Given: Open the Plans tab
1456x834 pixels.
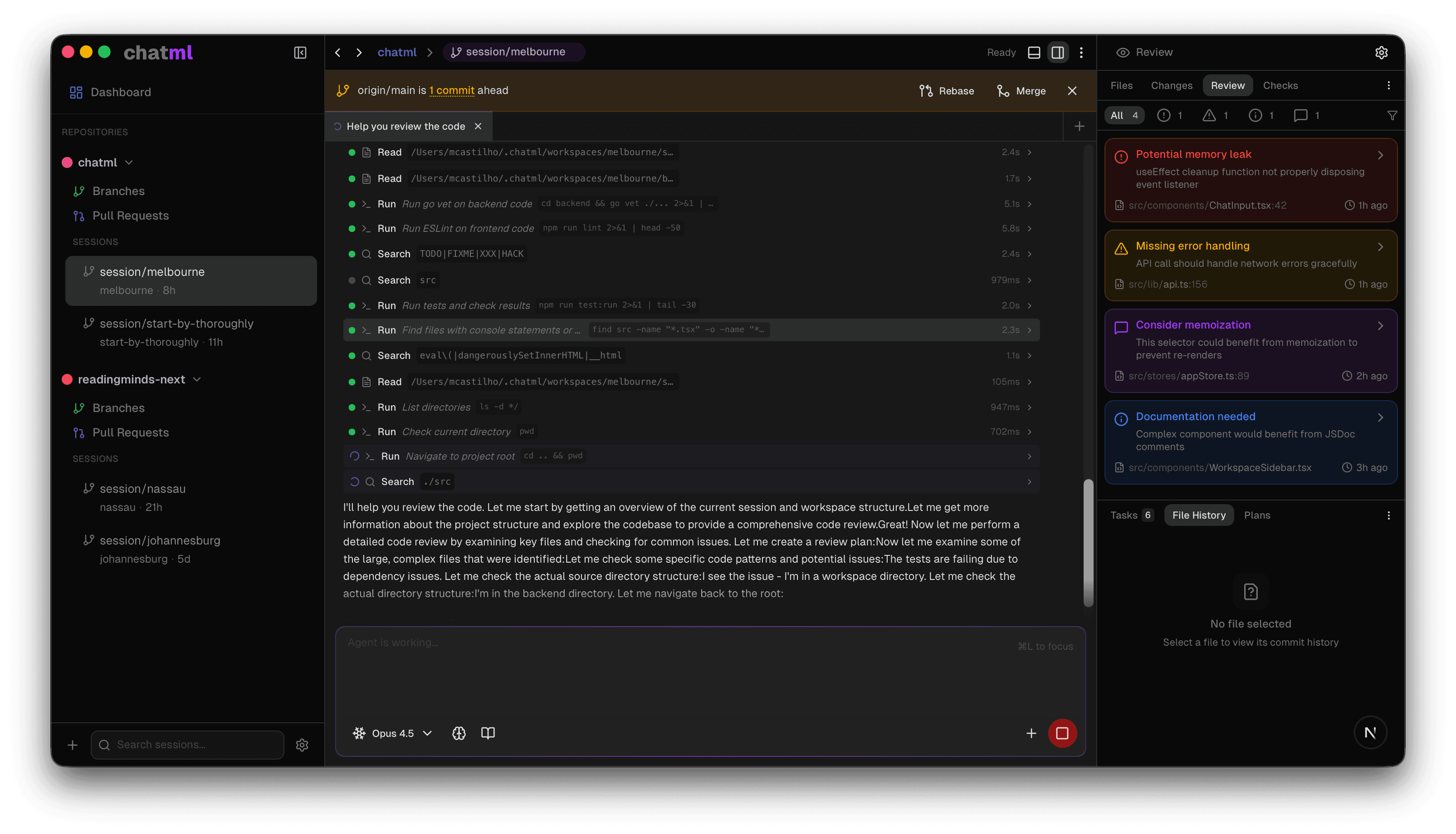Looking at the screenshot, I should click(1257, 515).
